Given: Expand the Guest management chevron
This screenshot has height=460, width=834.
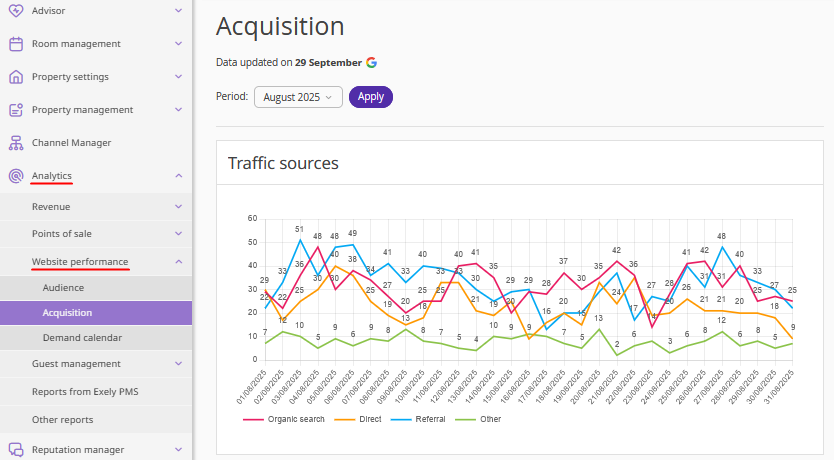Looking at the screenshot, I should pos(178,364).
